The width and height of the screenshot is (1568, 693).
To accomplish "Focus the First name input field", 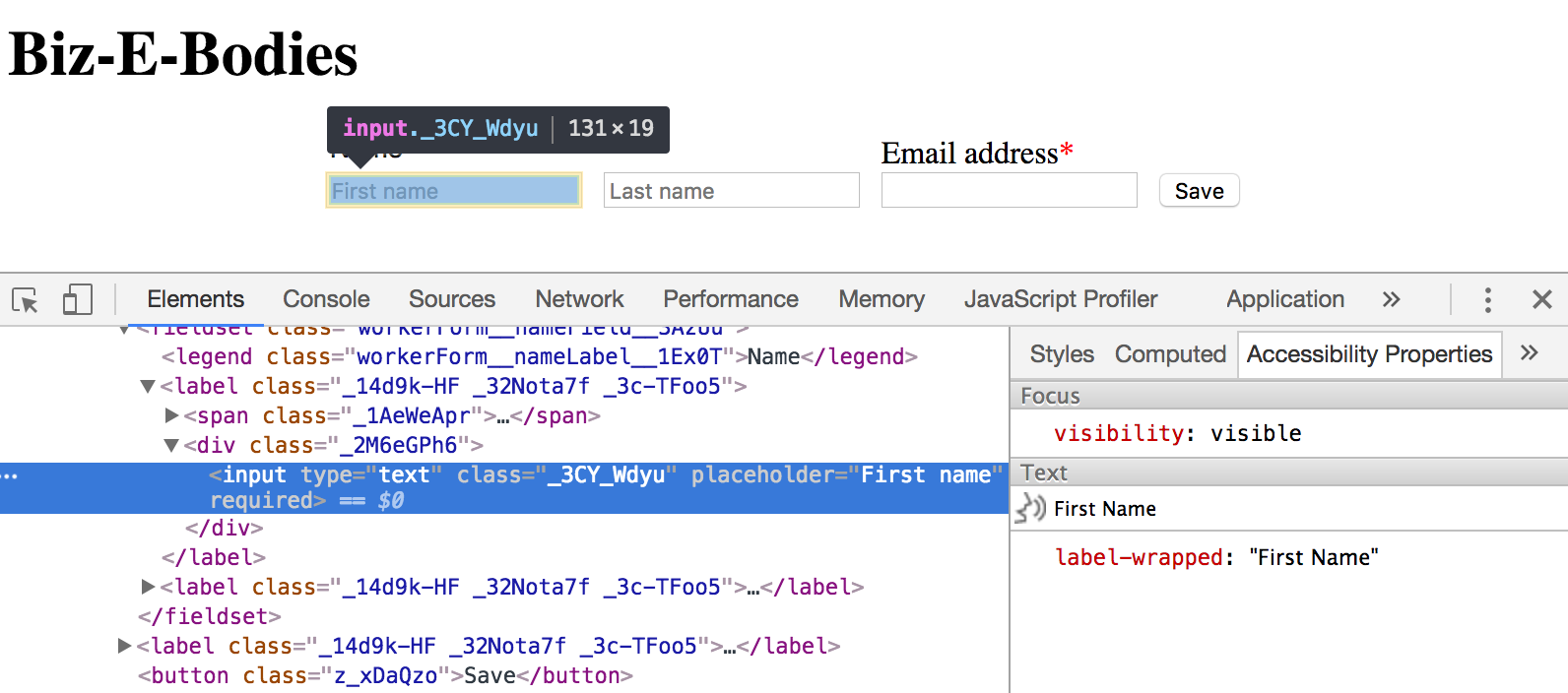I will point(454,190).
